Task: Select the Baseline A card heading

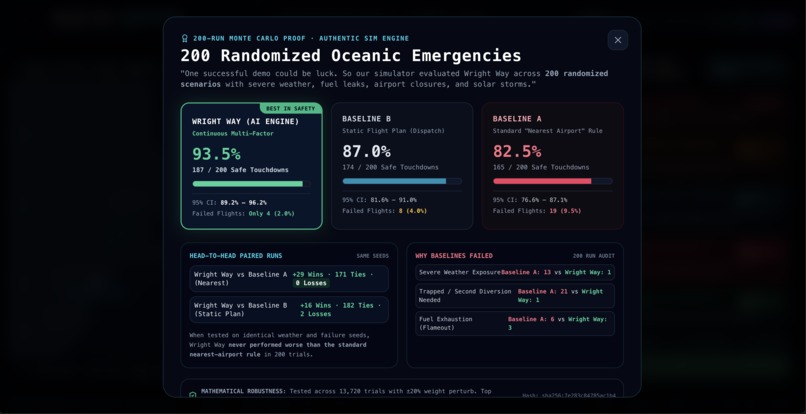Action: click(x=517, y=119)
